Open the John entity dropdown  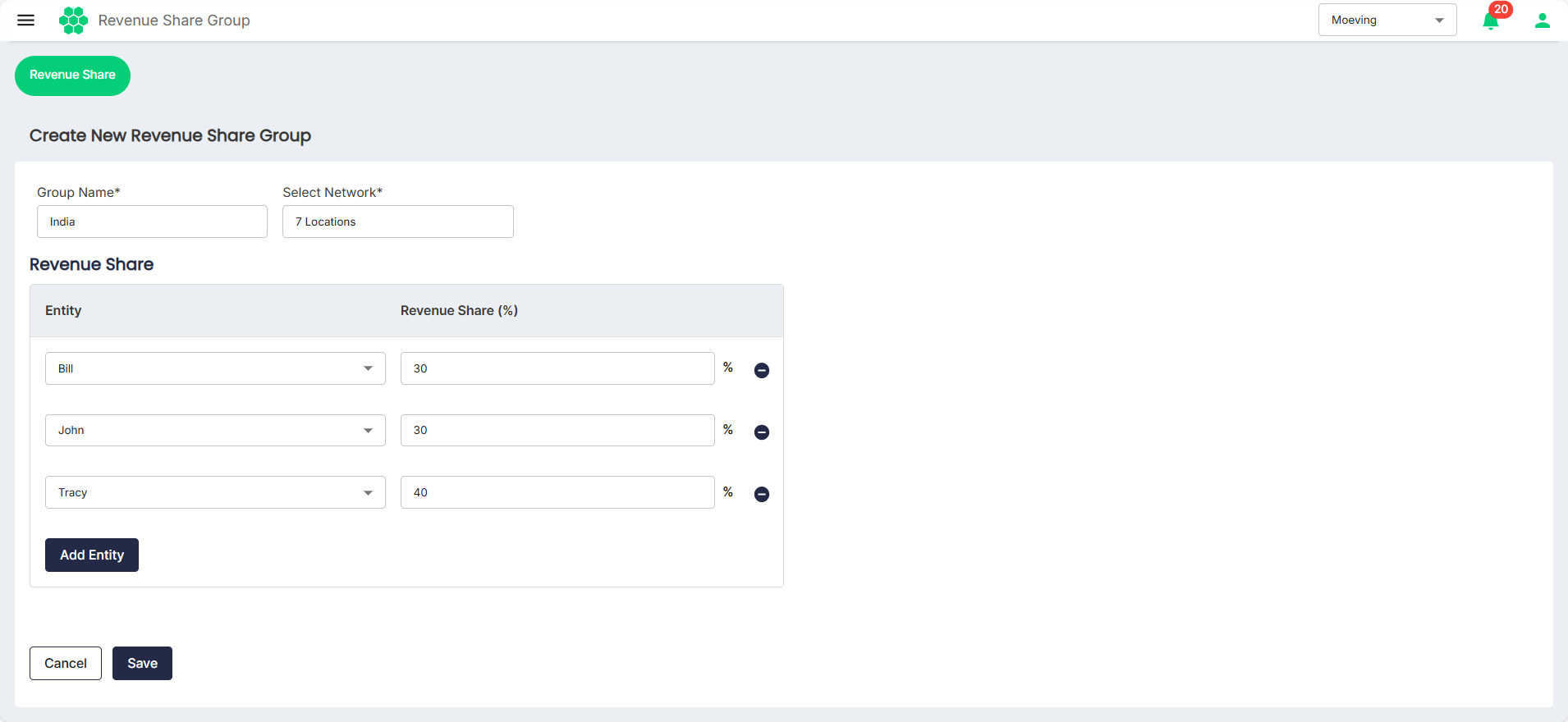pyautogui.click(x=215, y=430)
